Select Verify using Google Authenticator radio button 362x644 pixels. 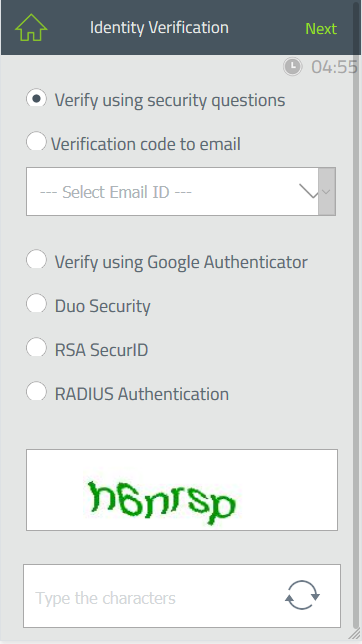(x=36, y=260)
